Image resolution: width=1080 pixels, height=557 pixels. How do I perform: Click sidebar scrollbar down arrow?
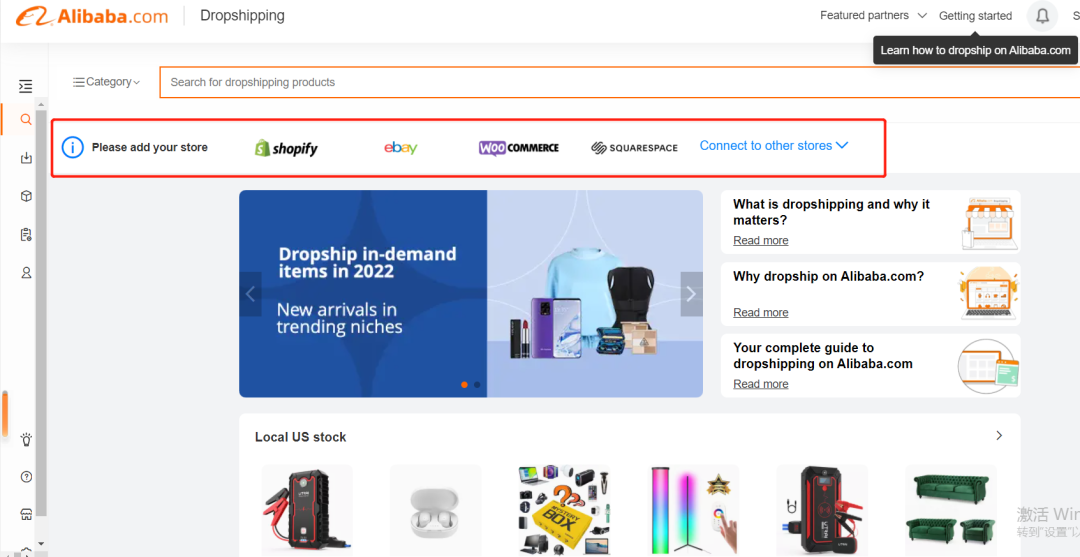click(x=41, y=544)
